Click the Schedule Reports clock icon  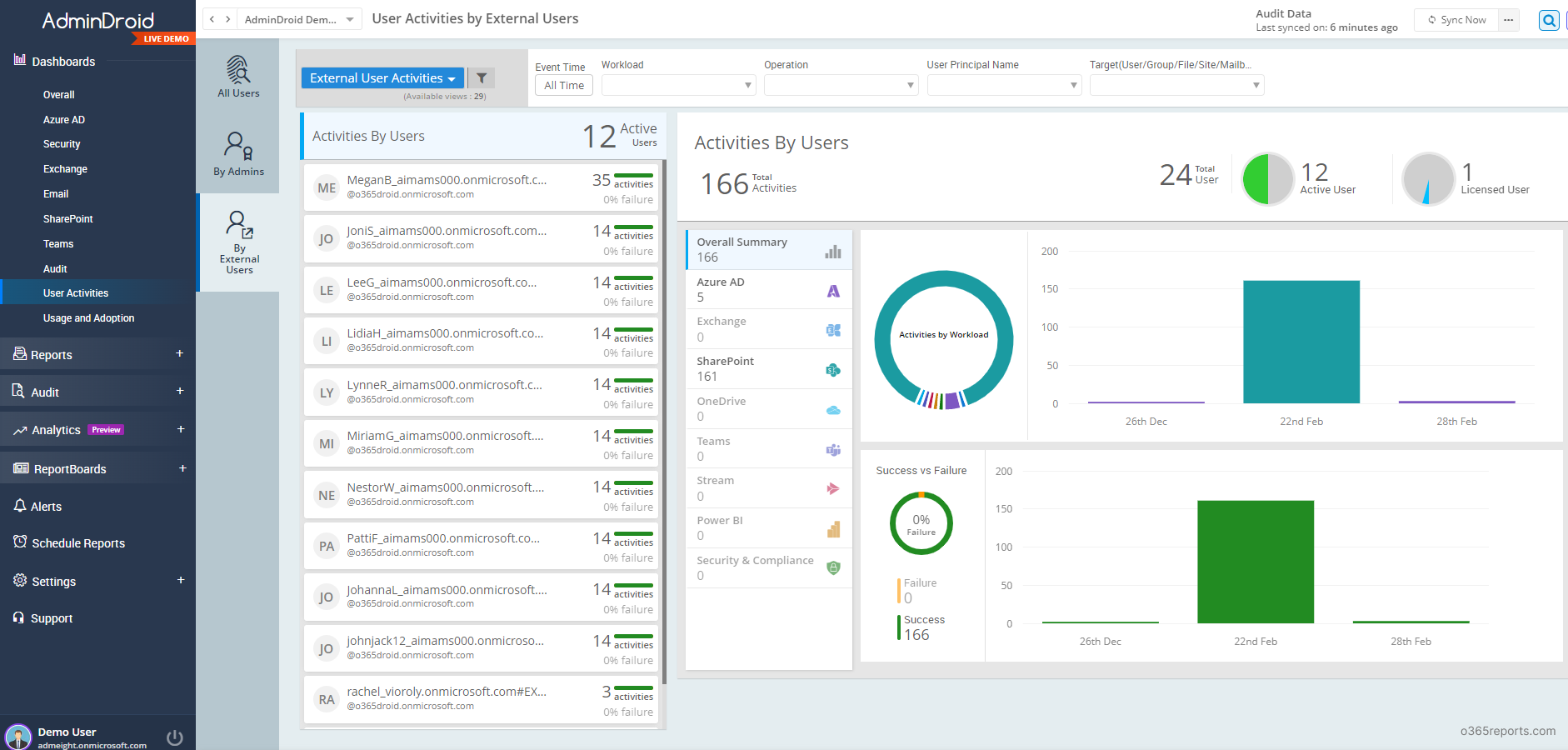20,542
